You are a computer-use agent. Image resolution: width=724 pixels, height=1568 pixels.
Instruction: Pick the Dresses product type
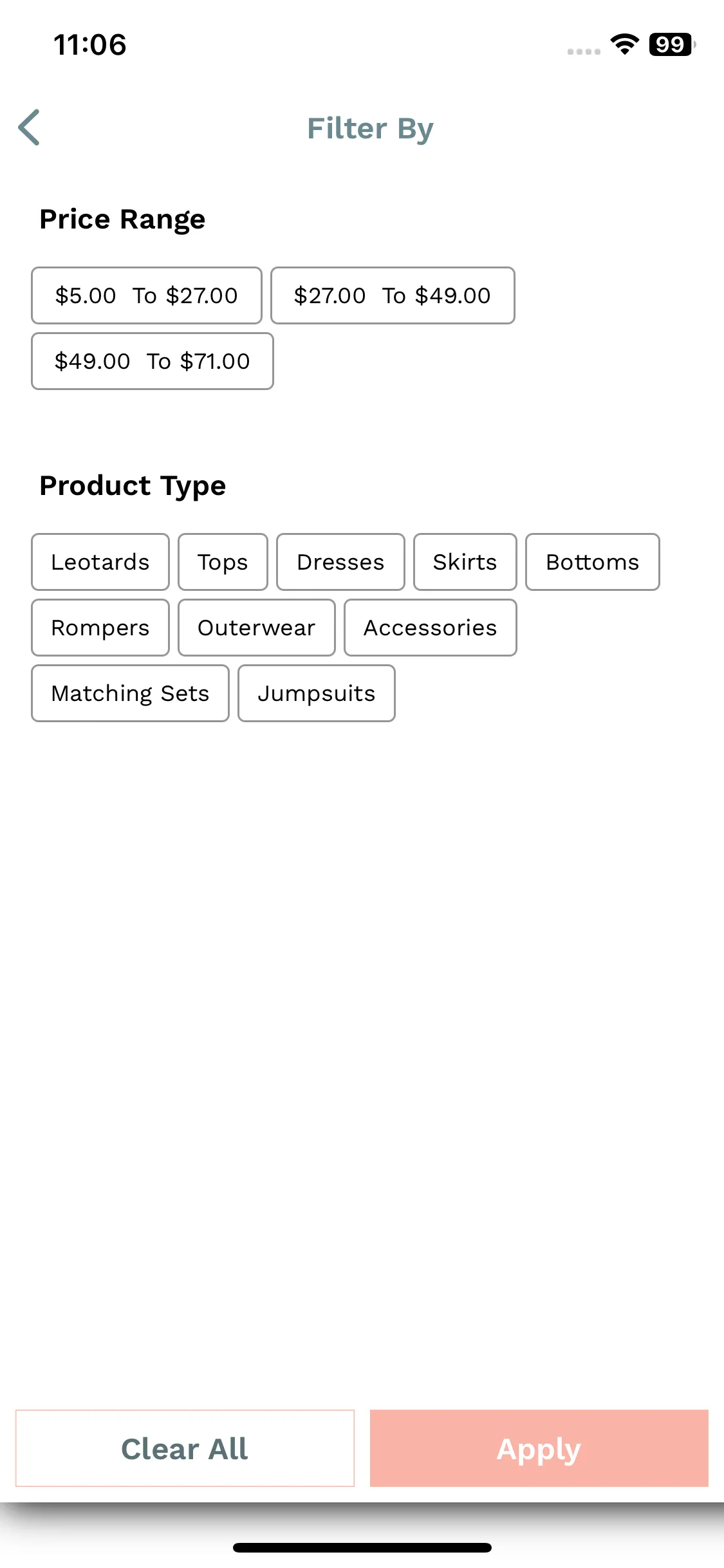[340, 562]
